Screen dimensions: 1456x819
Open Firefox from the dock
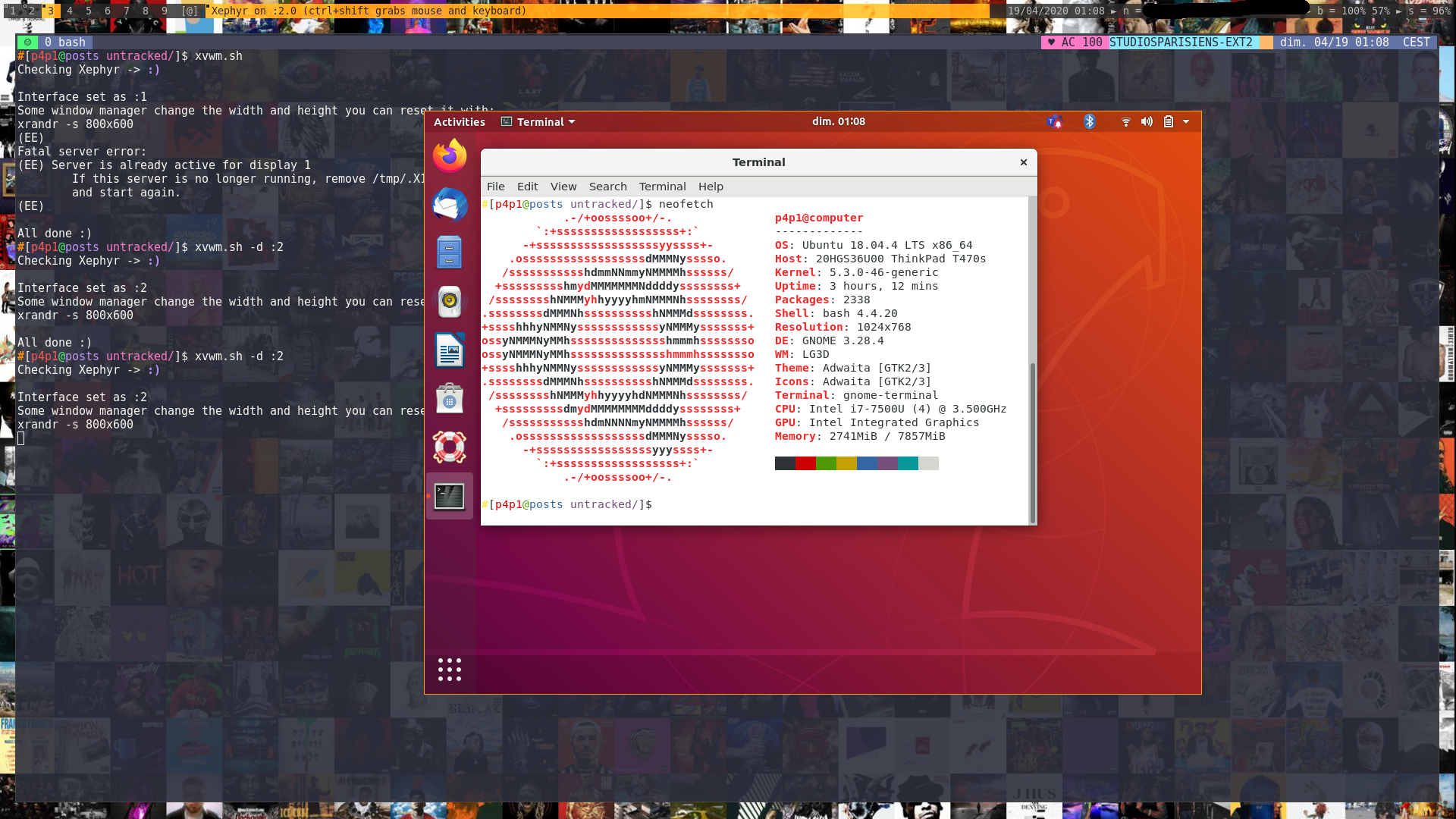pos(450,156)
